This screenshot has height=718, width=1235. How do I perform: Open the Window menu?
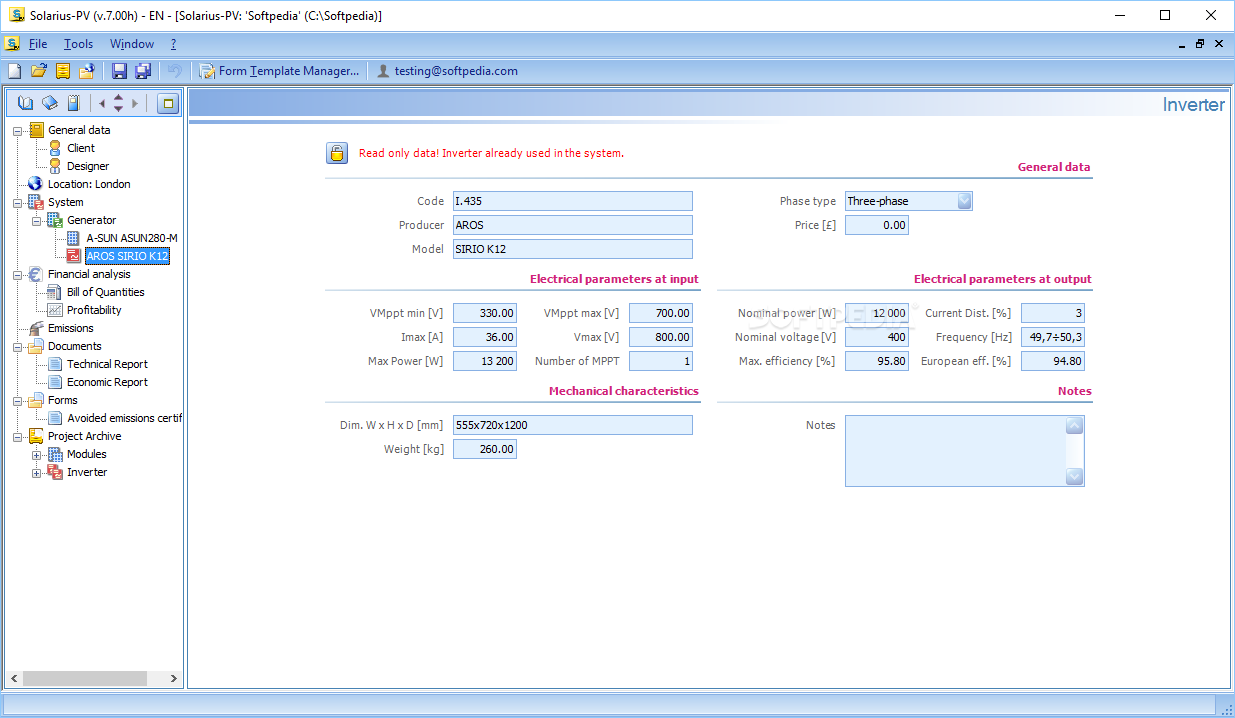132,44
